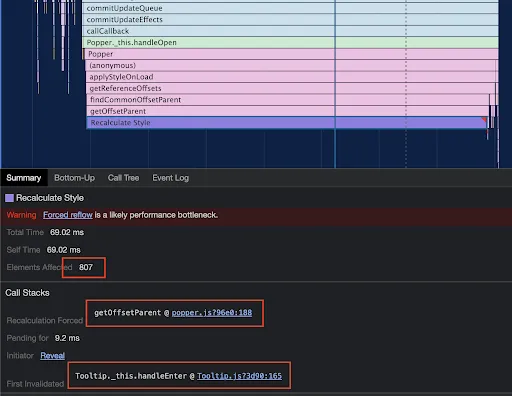Click the getOffsetParent function name in call stack
Screen dimensions: 512x396
click(x=128, y=313)
